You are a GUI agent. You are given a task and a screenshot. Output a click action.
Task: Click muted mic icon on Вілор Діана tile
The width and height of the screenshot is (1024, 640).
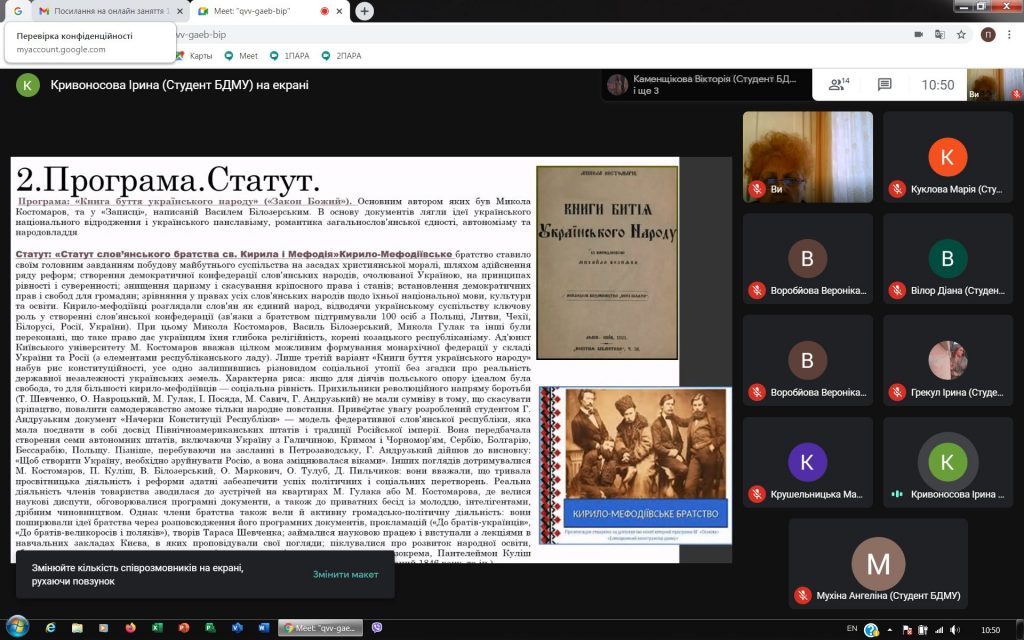point(897,290)
